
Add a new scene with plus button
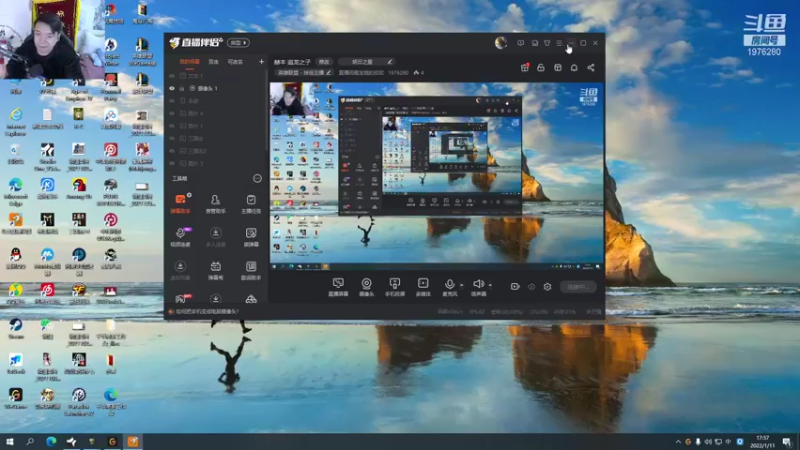click(261, 62)
